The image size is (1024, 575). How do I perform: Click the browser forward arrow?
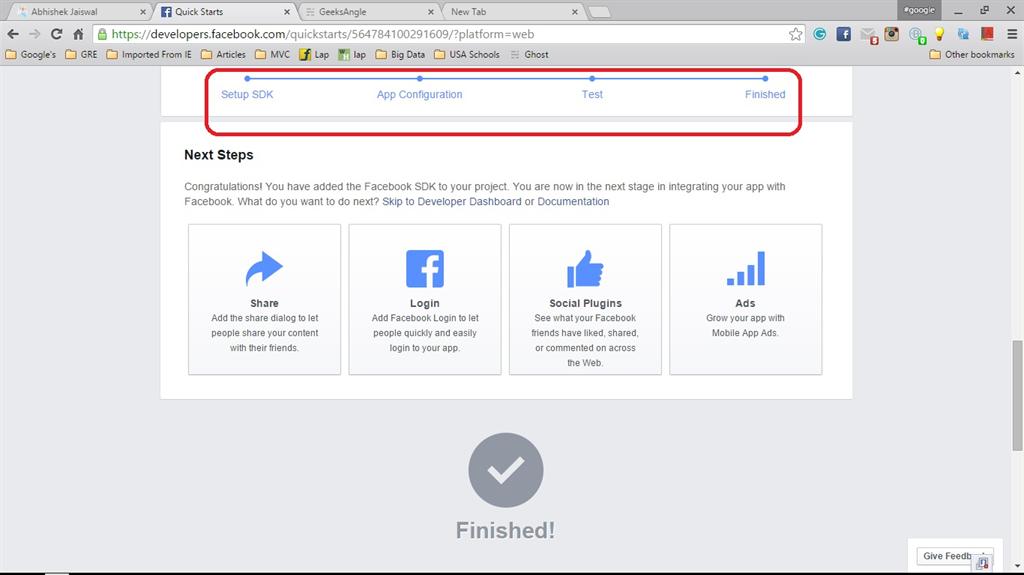(x=35, y=34)
